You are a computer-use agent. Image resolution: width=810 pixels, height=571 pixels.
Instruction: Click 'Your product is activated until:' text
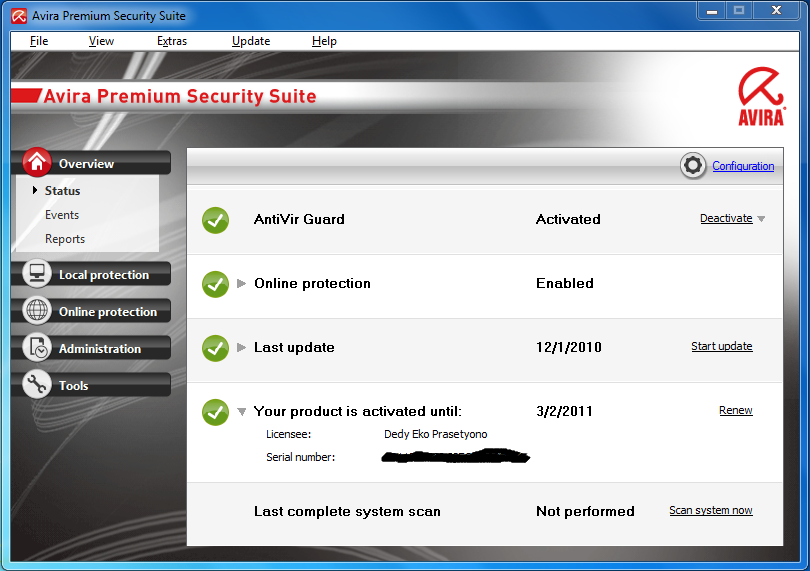click(x=357, y=411)
